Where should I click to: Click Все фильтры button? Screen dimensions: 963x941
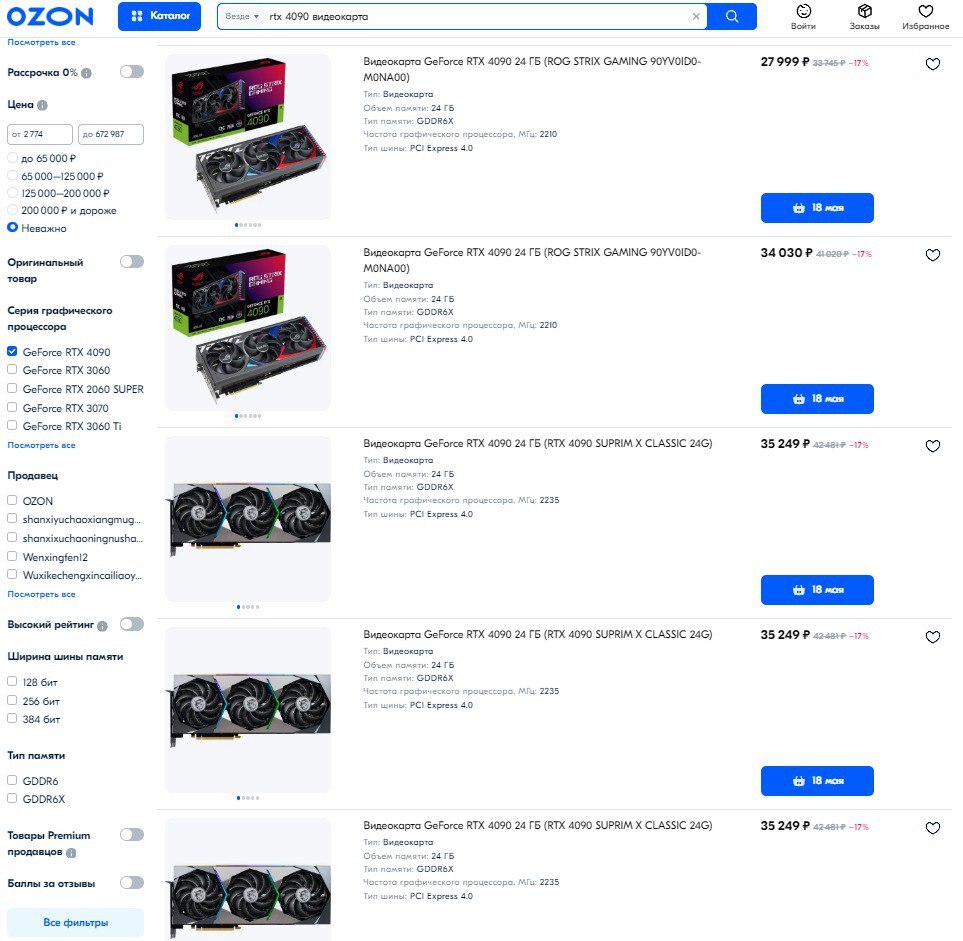click(x=76, y=922)
